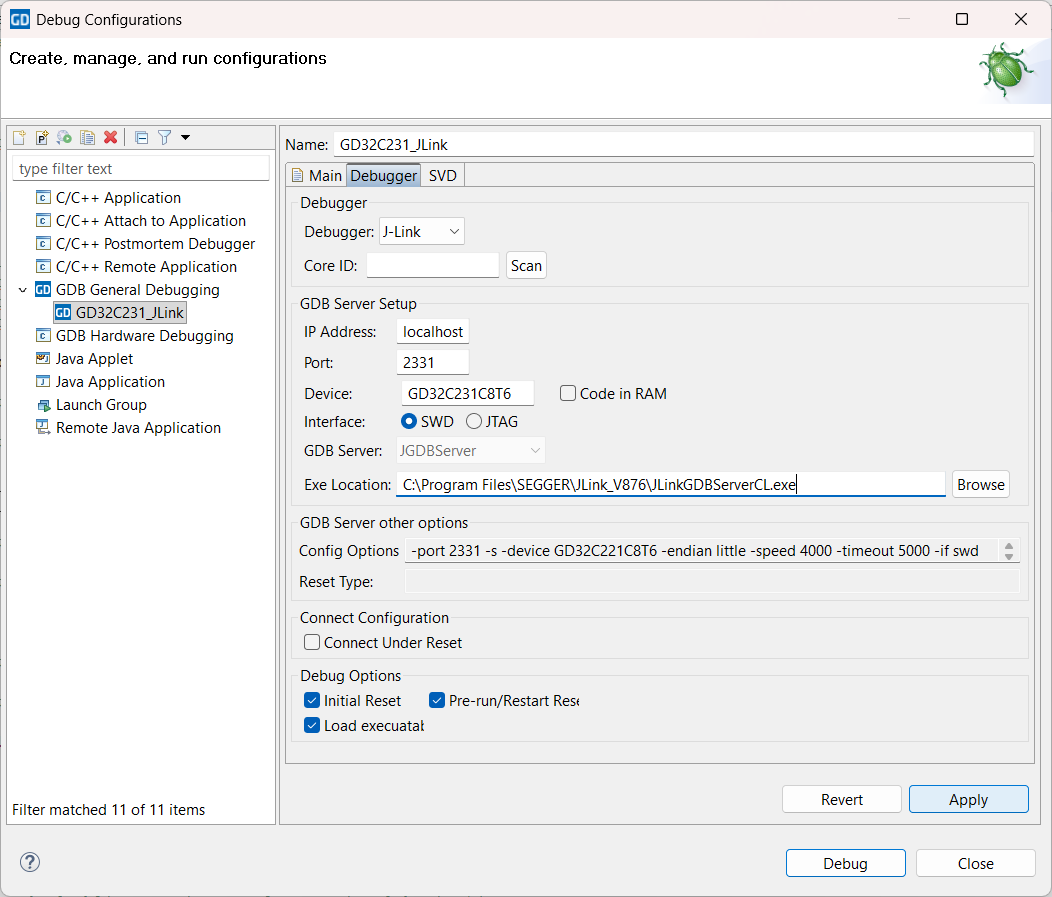Click the Duplicate configuration icon

(x=87, y=137)
